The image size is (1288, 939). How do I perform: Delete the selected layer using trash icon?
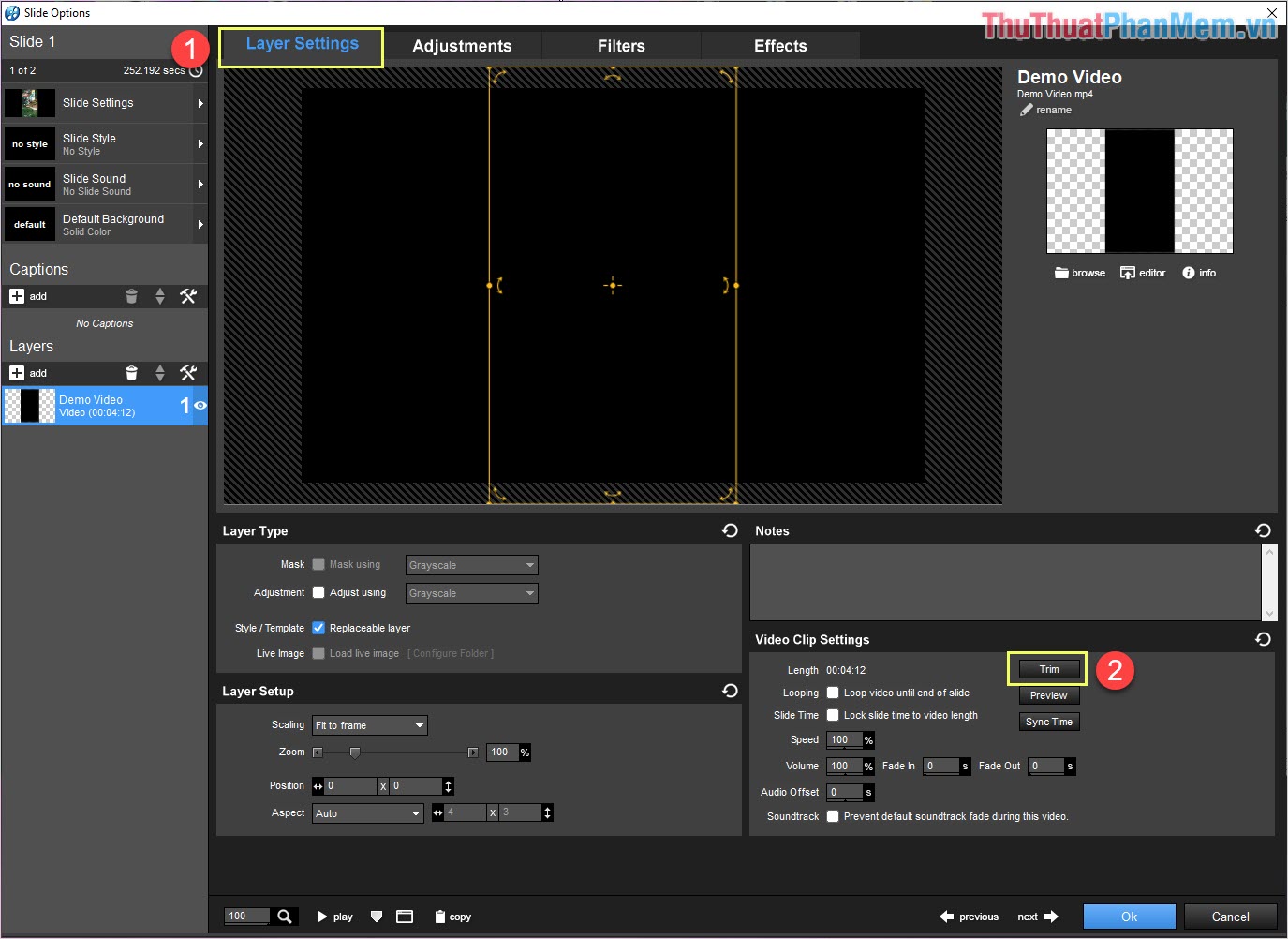pyautogui.click(x=131, y=373)
